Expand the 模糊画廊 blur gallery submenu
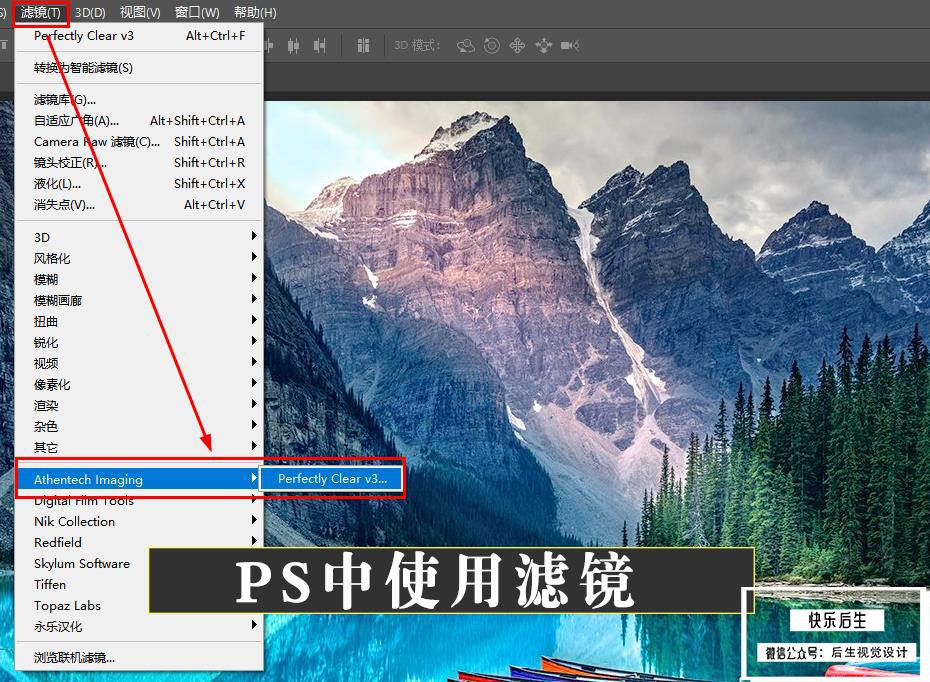930x682 pixels. pos(139,300)
